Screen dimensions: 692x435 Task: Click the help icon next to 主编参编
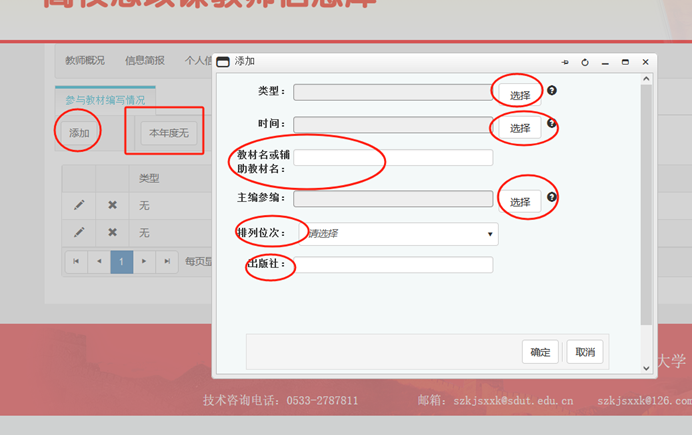tap(552, 198)
